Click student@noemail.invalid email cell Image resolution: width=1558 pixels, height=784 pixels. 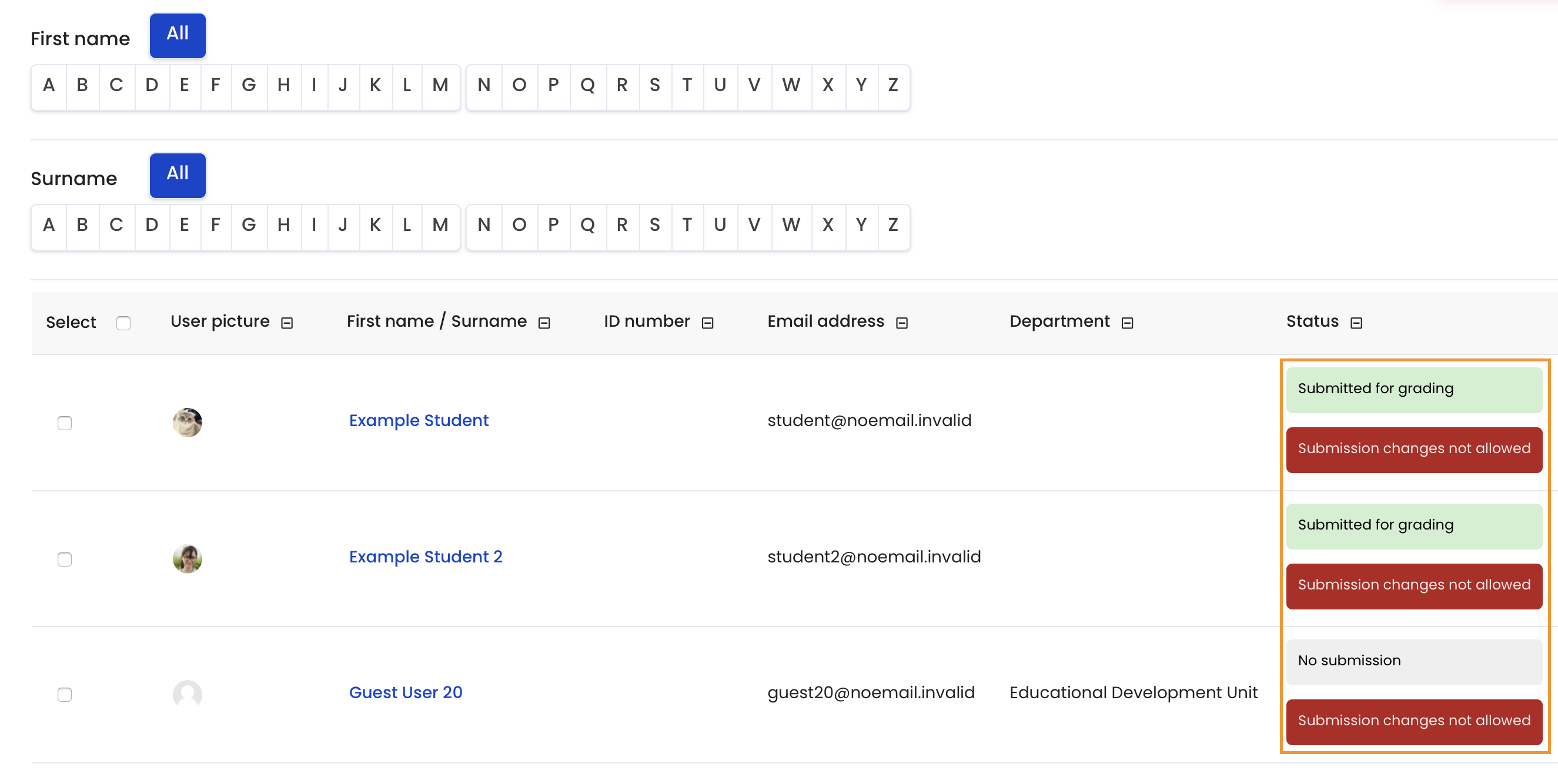click(869, 420)
